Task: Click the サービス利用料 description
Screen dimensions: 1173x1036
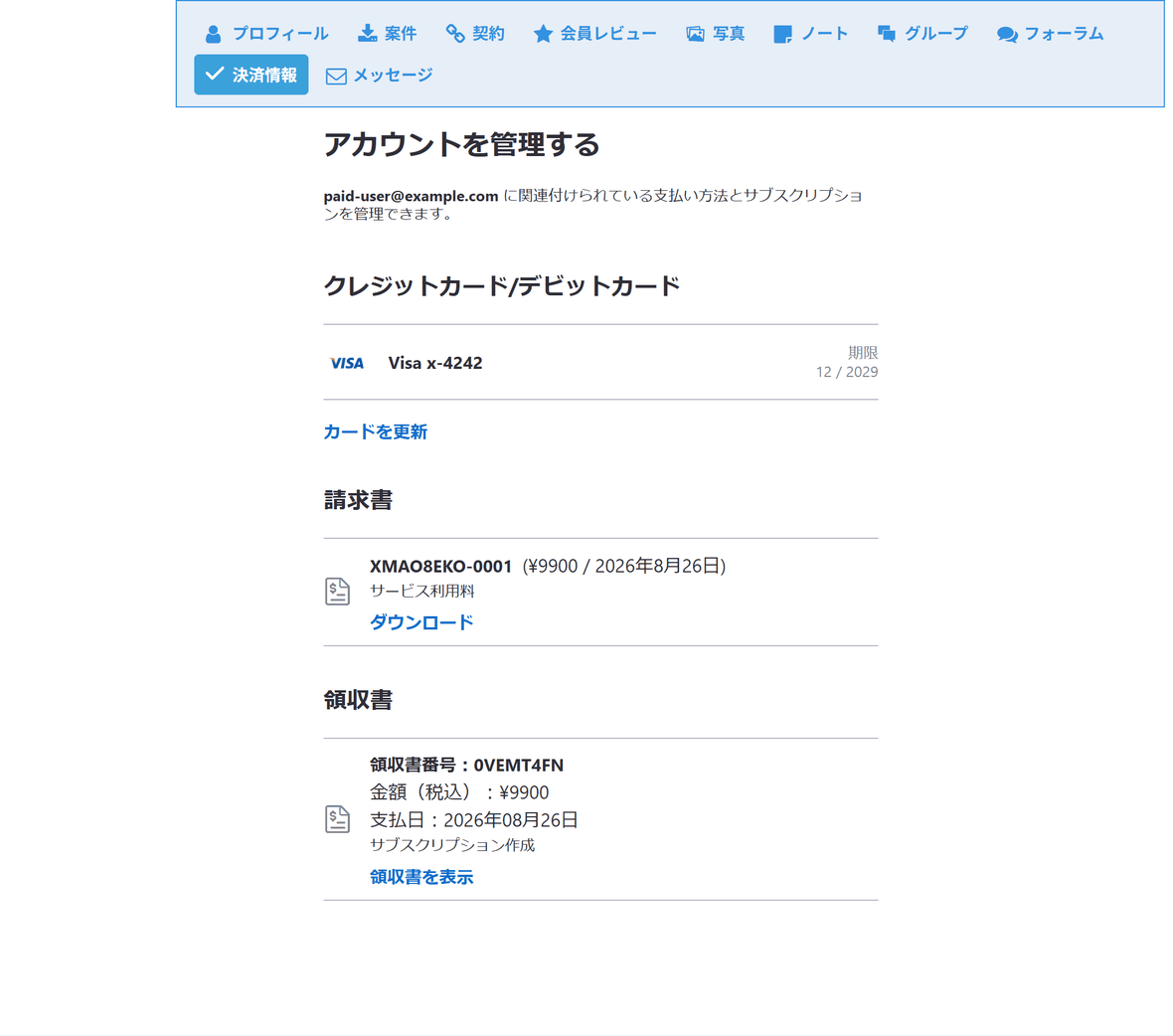Action: coord(422,591)
